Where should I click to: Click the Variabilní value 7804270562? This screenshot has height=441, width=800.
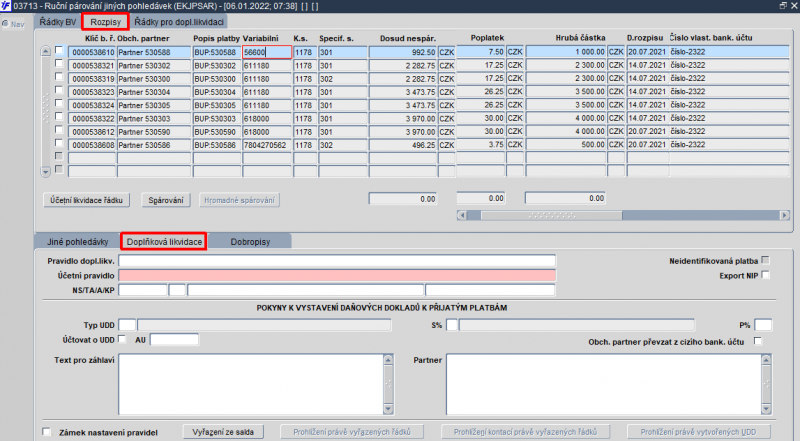[267, 145]
